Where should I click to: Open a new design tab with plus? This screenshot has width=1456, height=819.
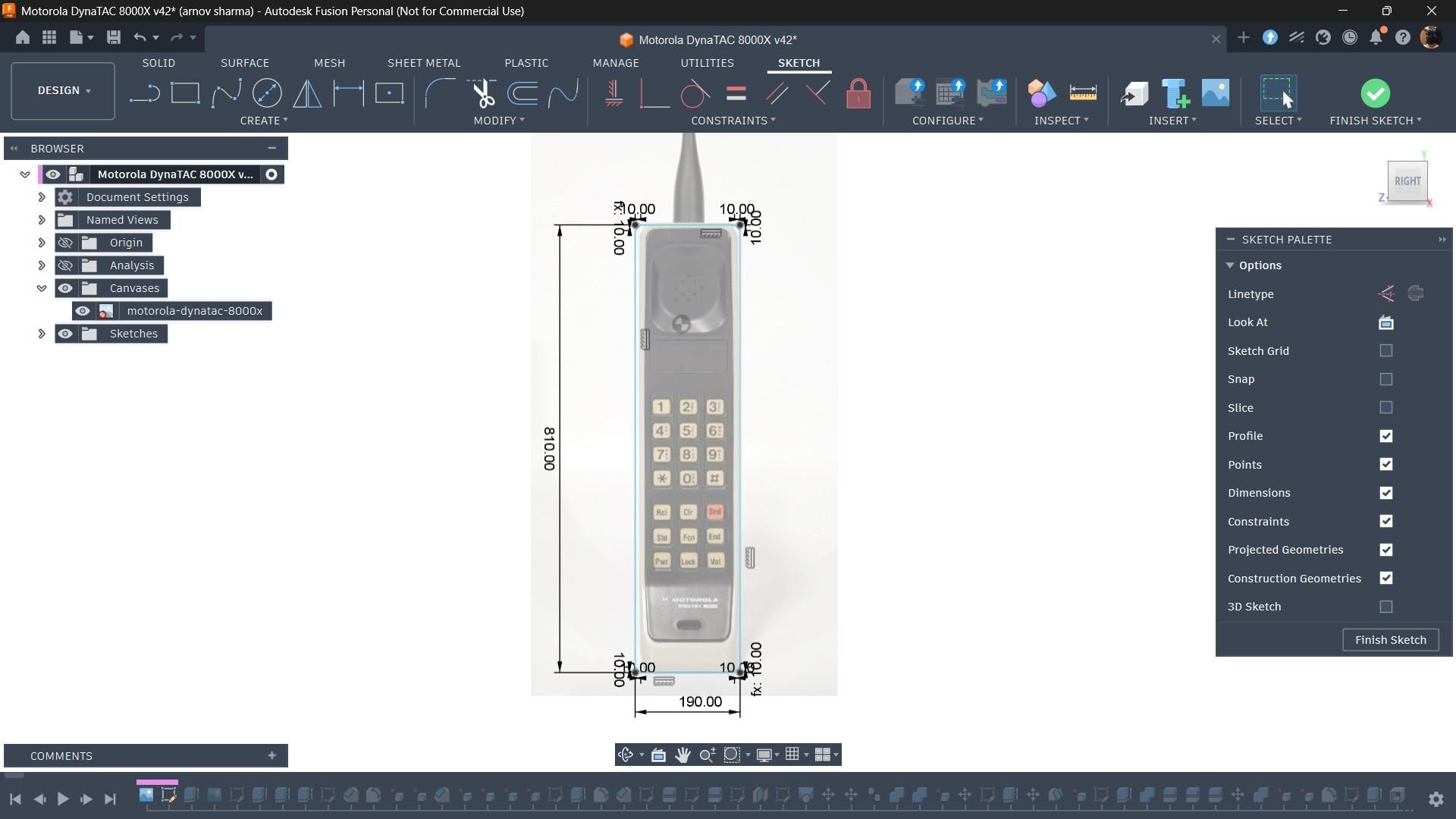point(1243,38)
